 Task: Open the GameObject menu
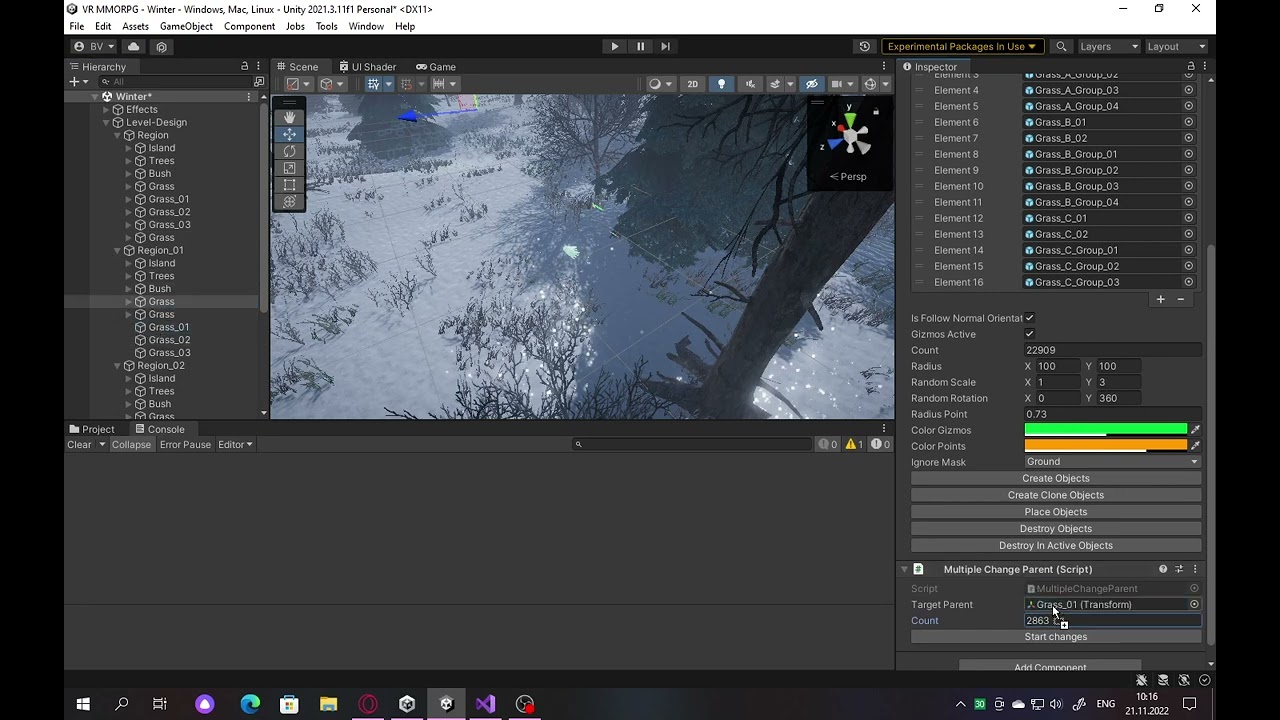point(186,26)
